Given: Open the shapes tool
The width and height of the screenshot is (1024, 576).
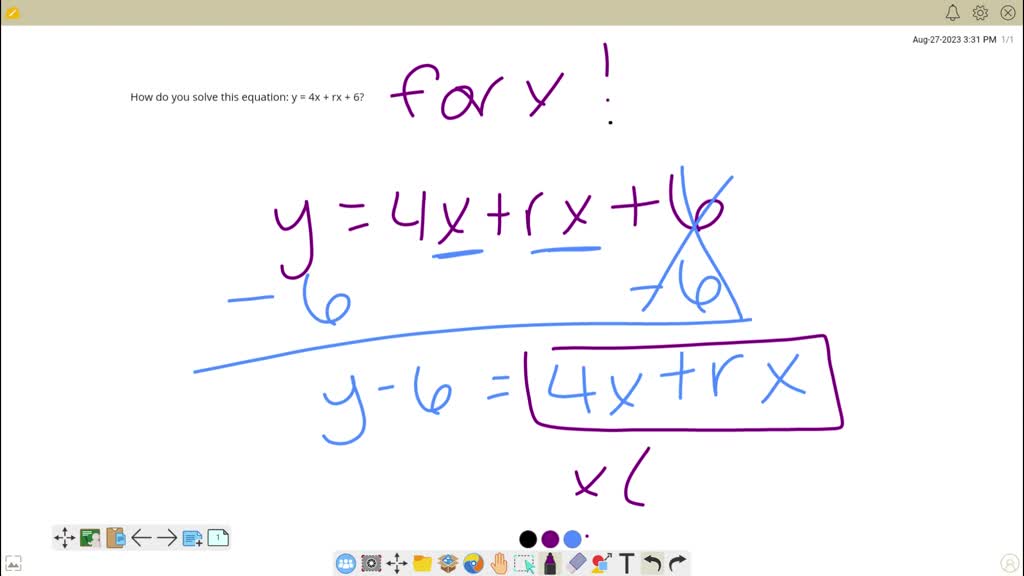Looking at the screenshot, I should [x=601, y=563].
